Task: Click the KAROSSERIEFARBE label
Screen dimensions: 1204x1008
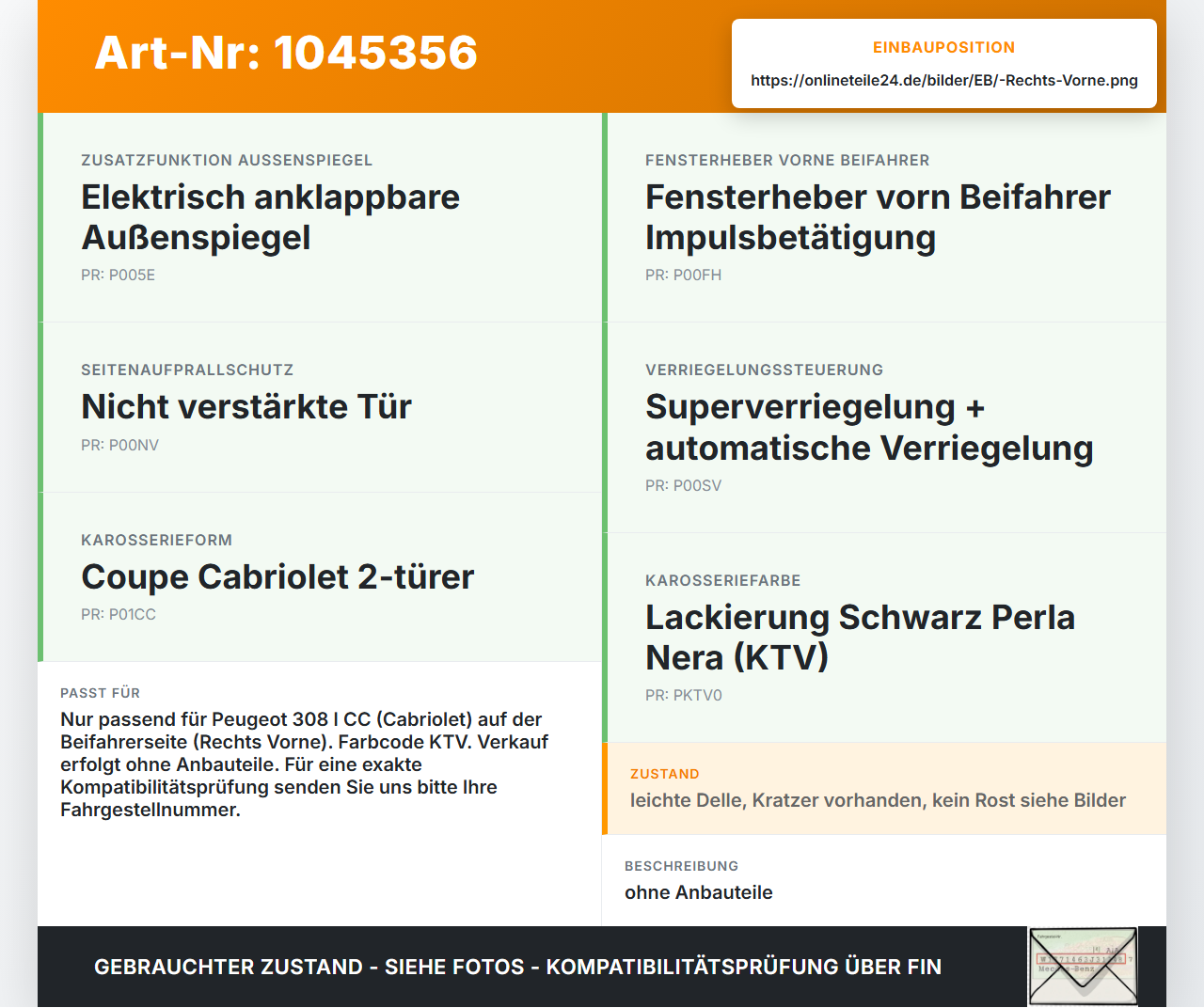Action: point(723,580)
